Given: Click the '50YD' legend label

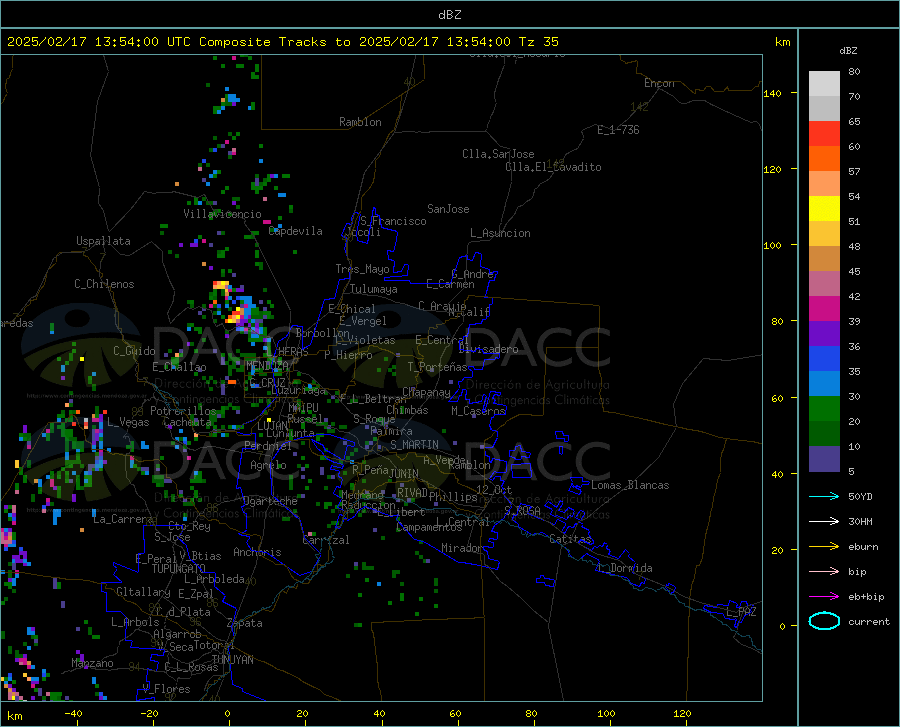Looking at the screenshot, I should (860, 496).
